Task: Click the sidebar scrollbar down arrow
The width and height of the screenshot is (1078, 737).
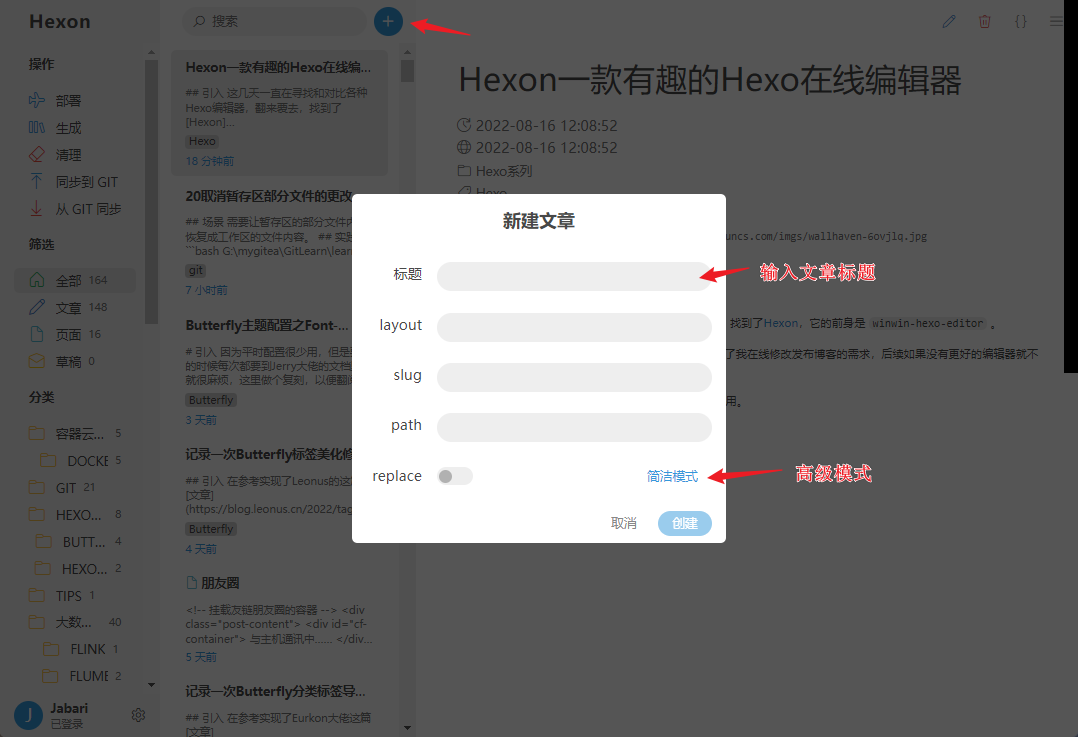Action: [x=151, y=685]
